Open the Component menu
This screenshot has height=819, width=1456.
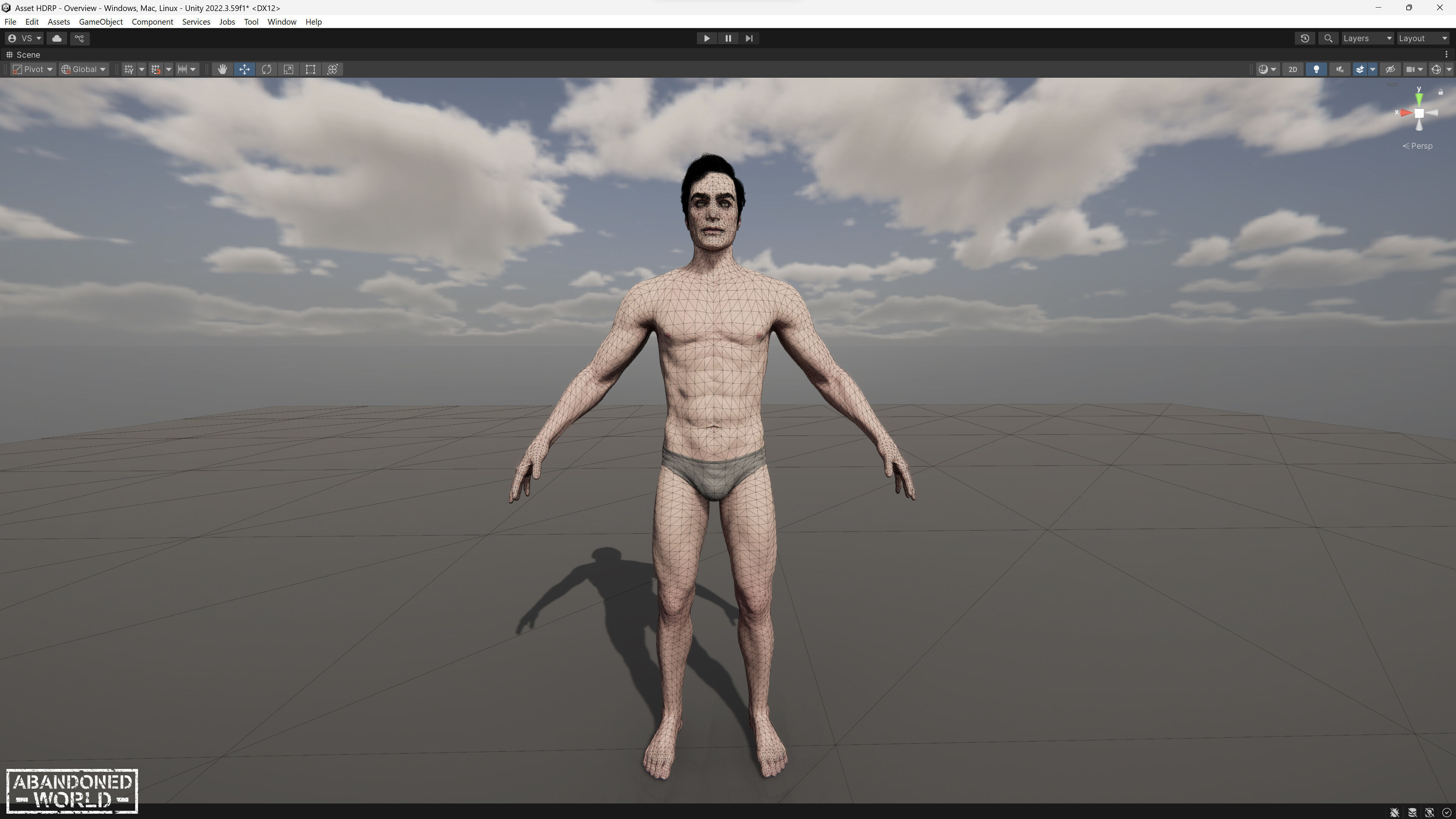point(152,22)
